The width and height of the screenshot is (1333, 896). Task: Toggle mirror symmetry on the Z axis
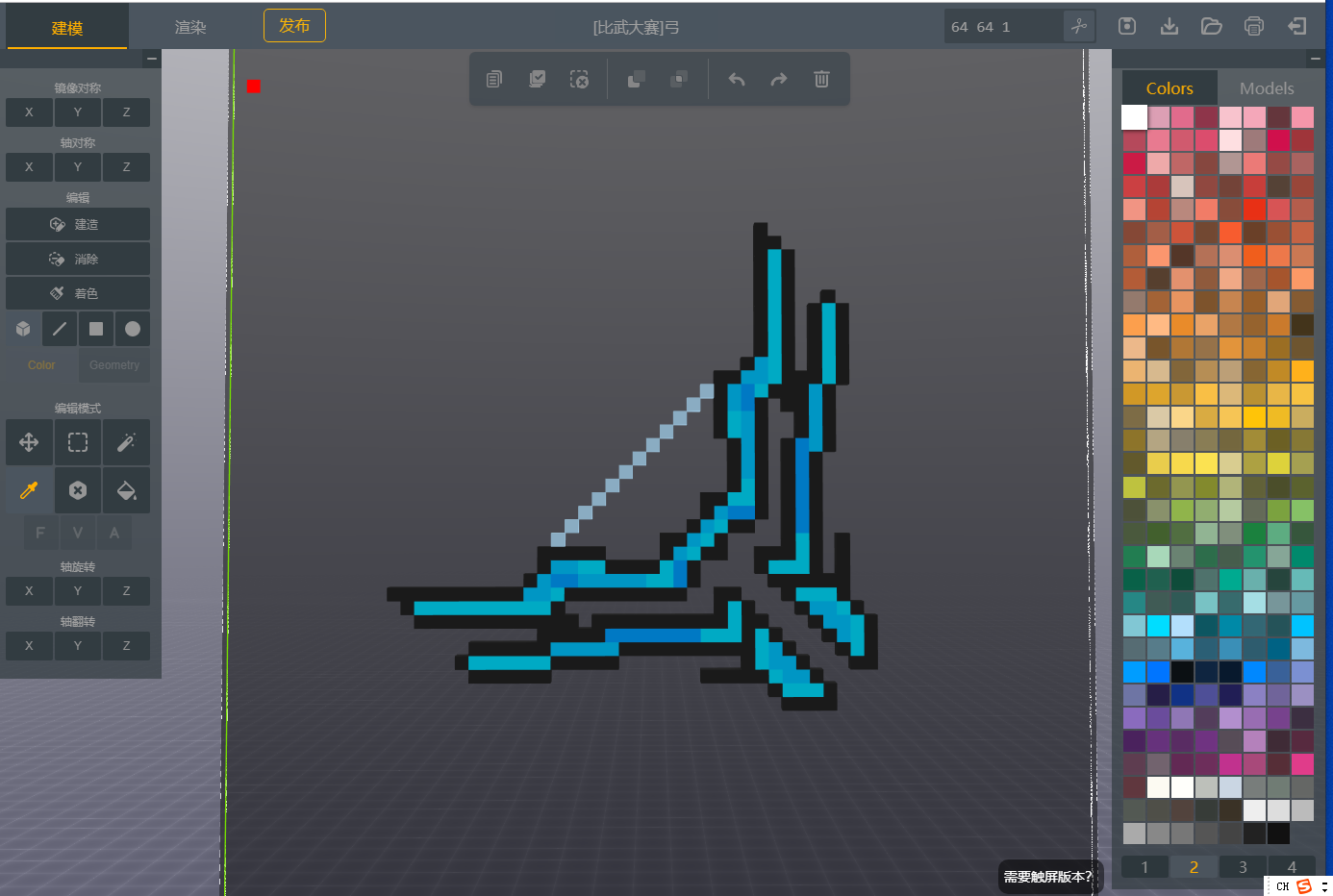click(x=127, y=112)
